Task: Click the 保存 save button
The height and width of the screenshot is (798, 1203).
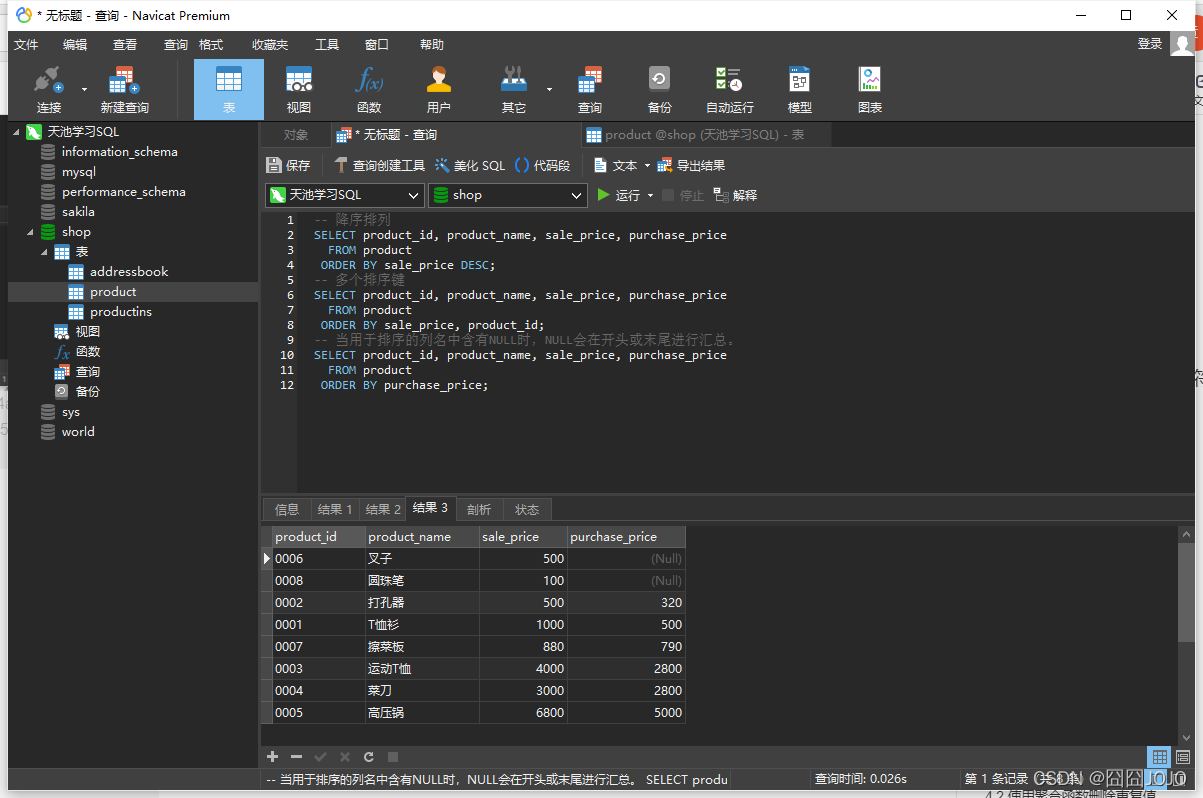Action: 288,165
